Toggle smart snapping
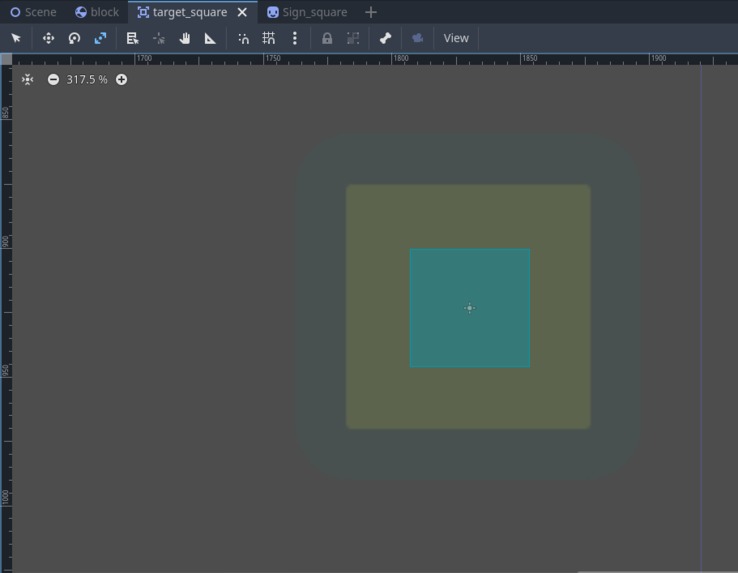This screenshot has width=738, height=573. point(243,38)
